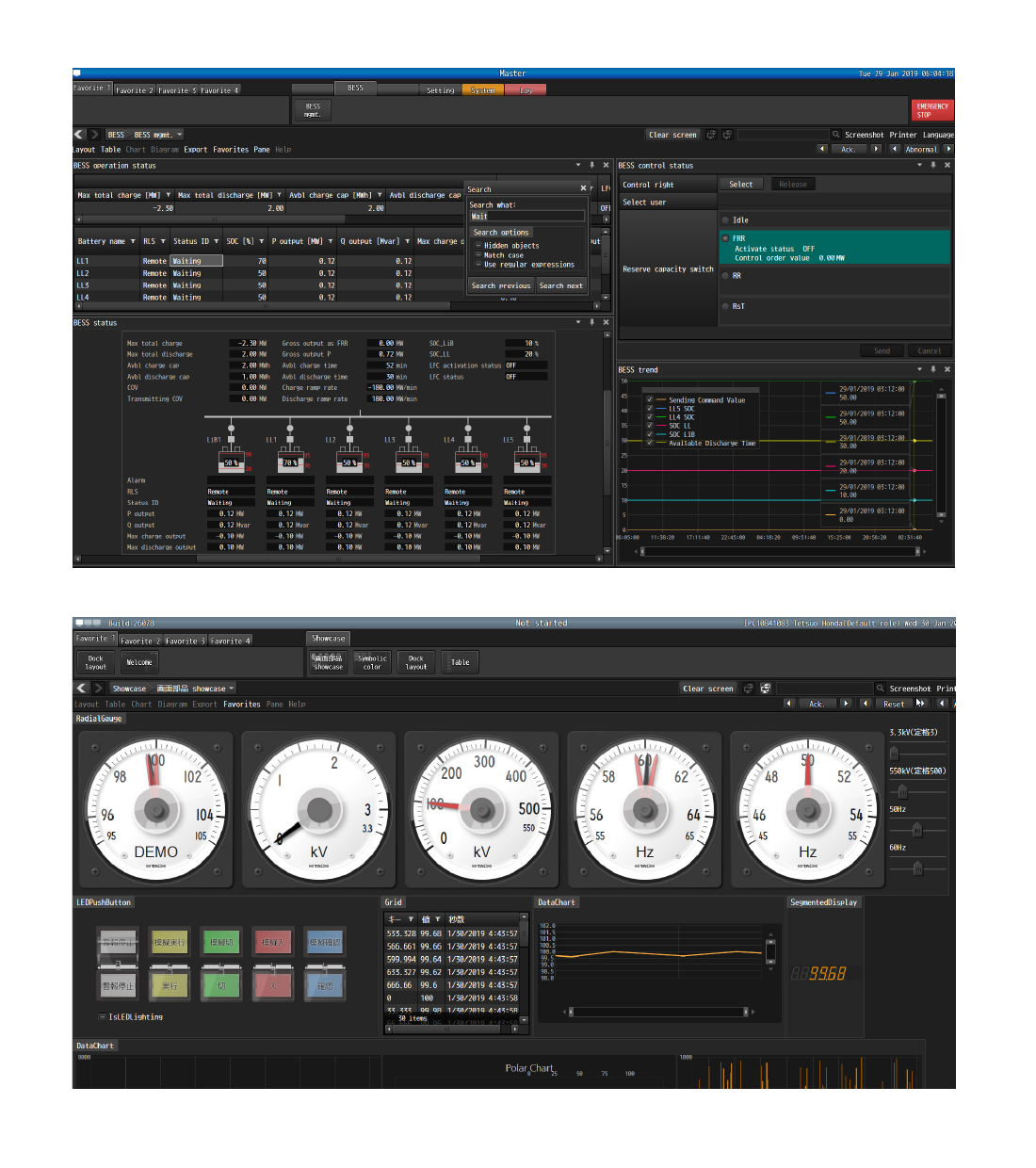Viewport: 1036px width, 1168px height.
Task: Open the Status ID column filter
Action: 216,241
